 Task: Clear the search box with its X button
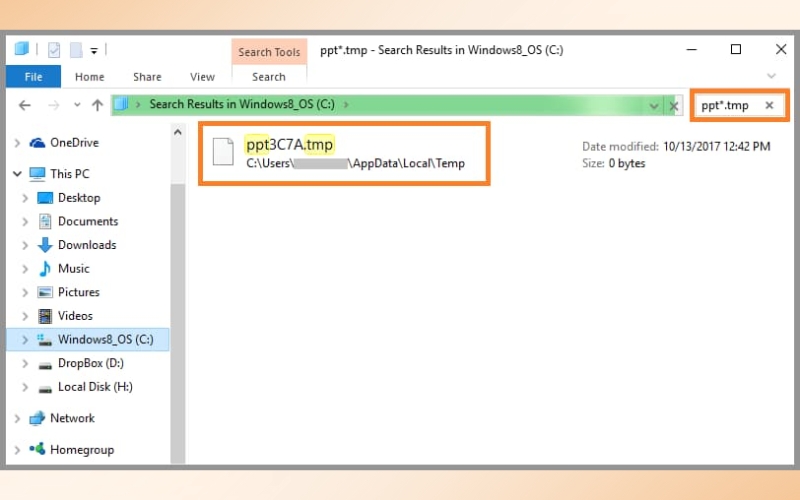pyautogui.click(x=769, y=105)
